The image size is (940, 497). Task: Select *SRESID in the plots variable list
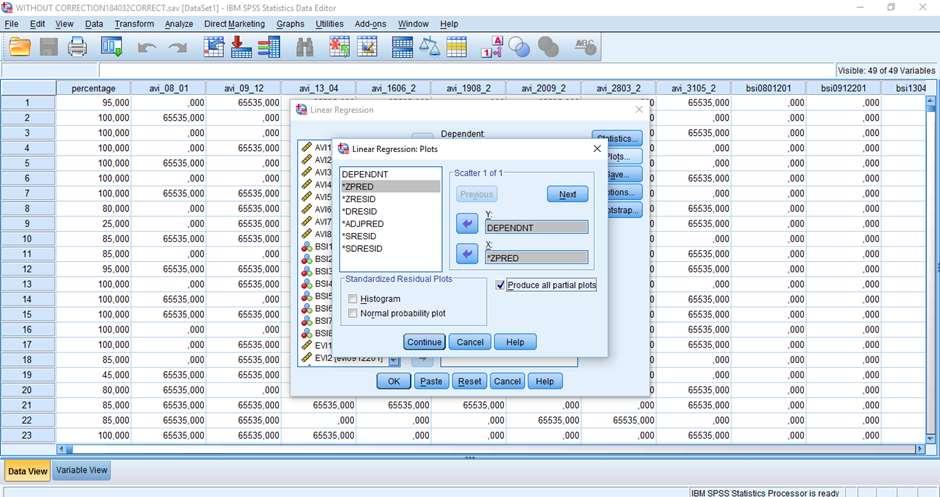click(390, 236)
